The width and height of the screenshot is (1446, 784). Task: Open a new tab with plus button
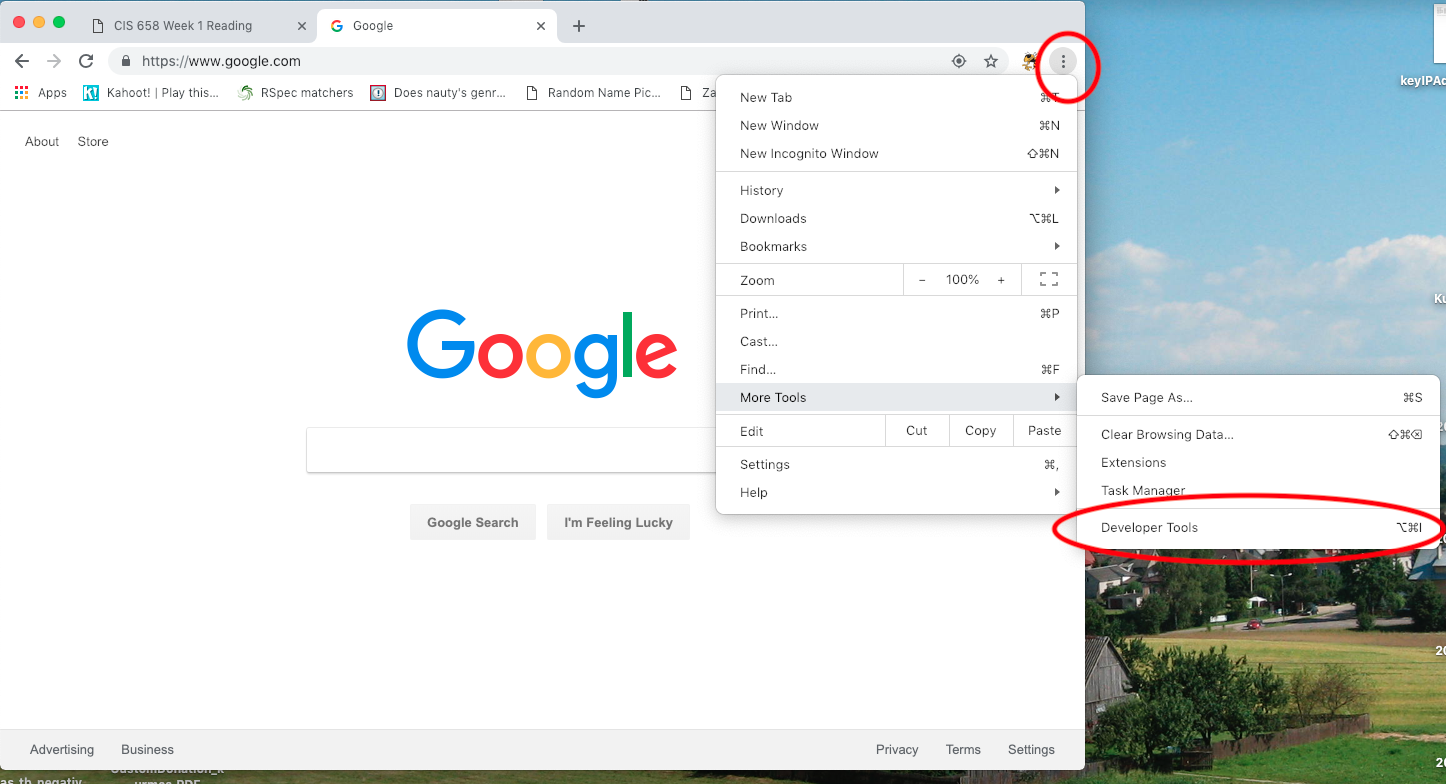(579, 26)
